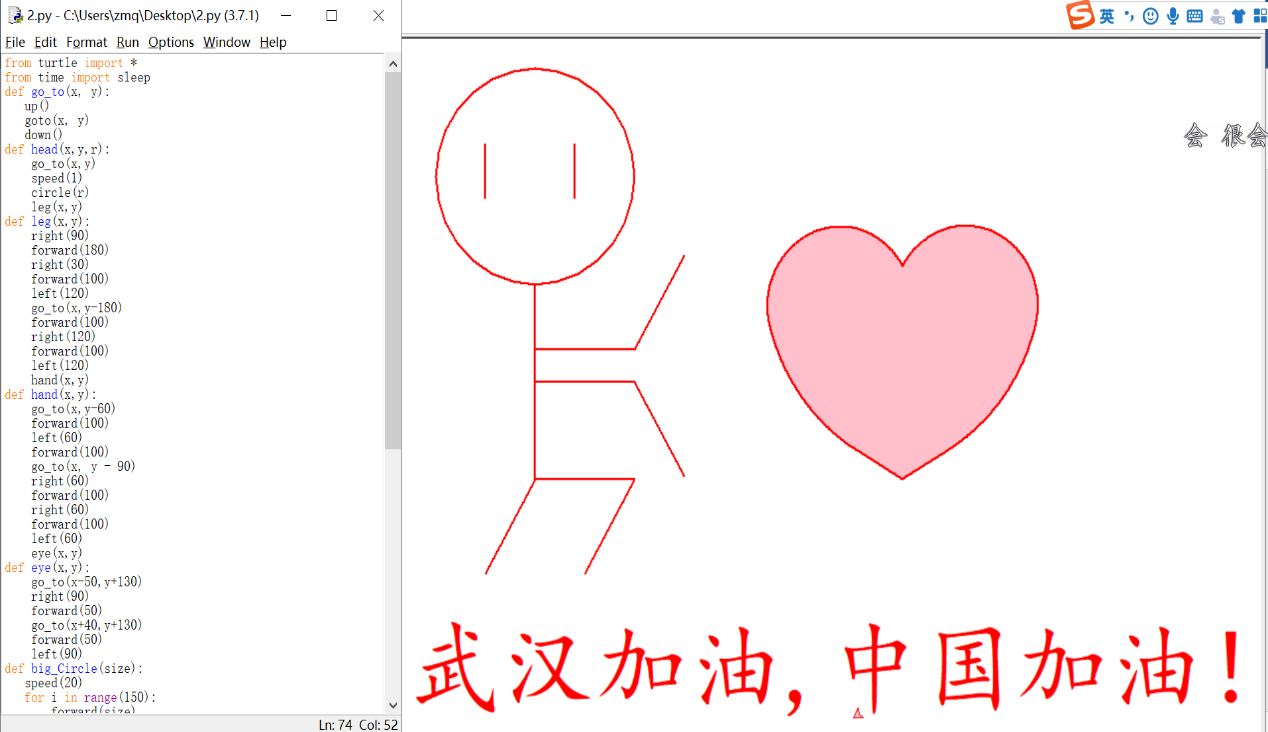This screenshot has height=732, width=1268.
Task: Toggle the 英 Chinese/English input mode
Action: click(1107, 16)
